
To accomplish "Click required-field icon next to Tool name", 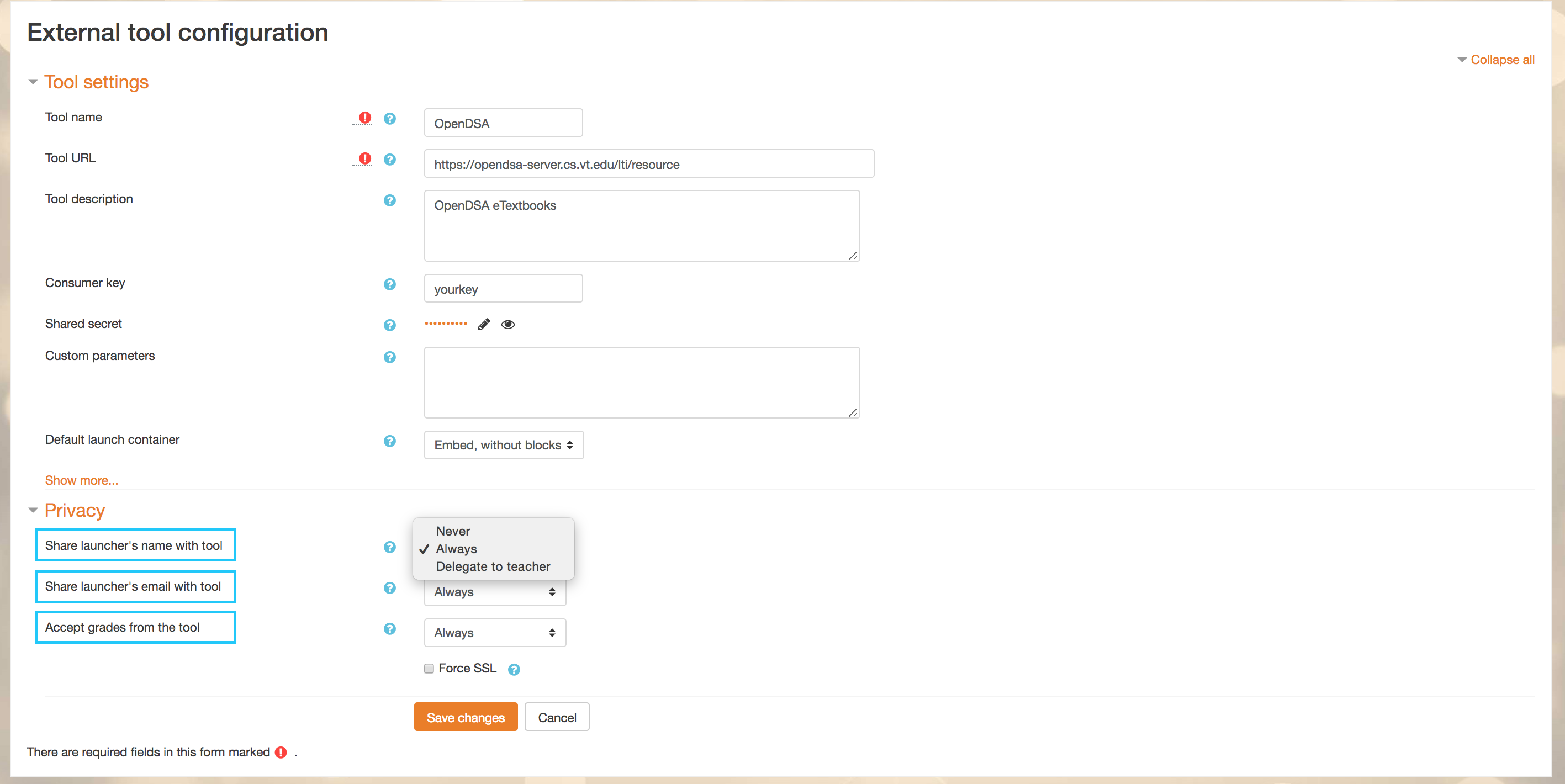I will click(x=365, y=117).
